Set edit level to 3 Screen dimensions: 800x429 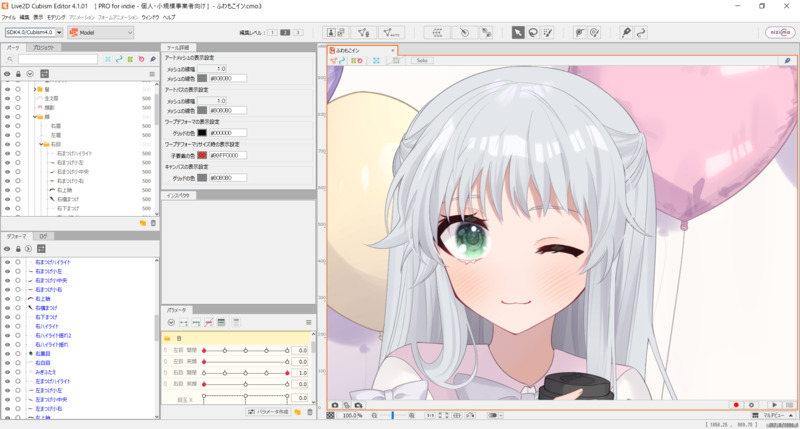[x=297, y=33]
